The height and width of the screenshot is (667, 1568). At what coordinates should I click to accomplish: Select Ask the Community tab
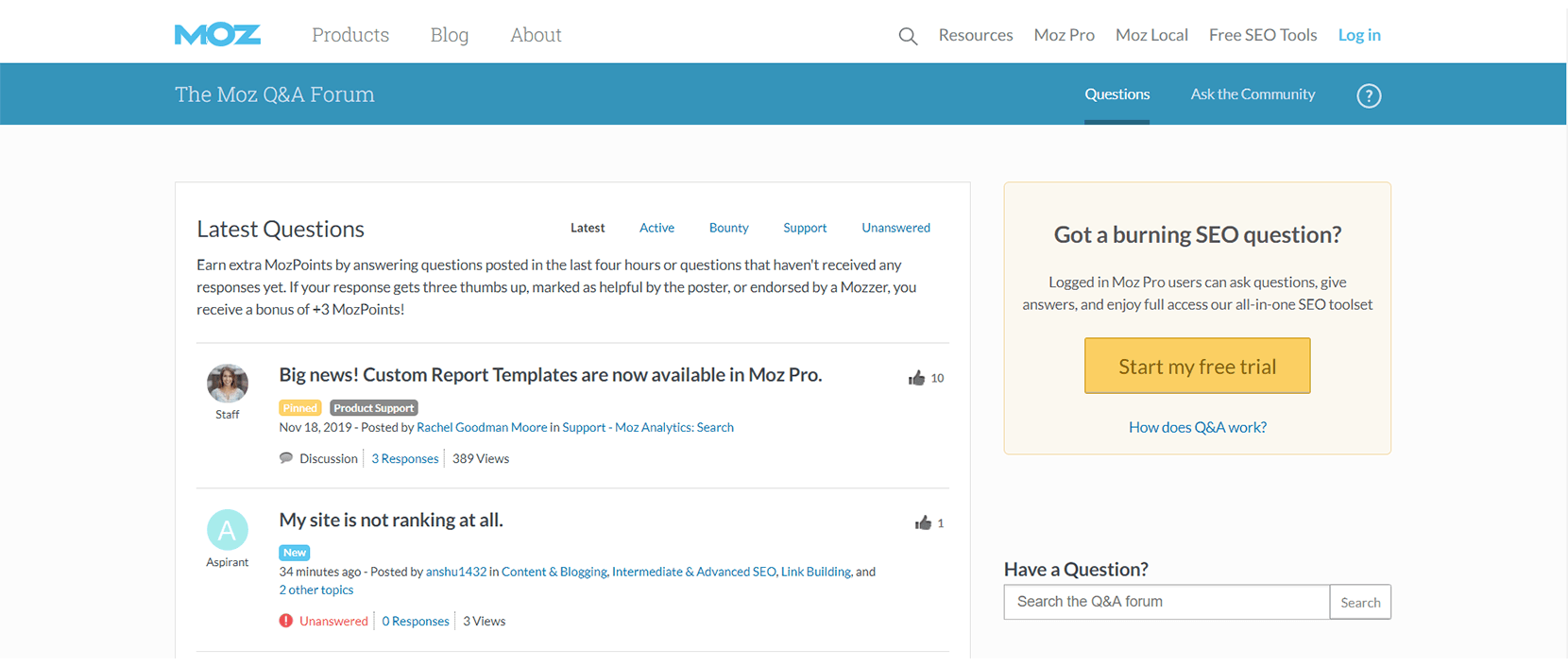coord(1253,94)
